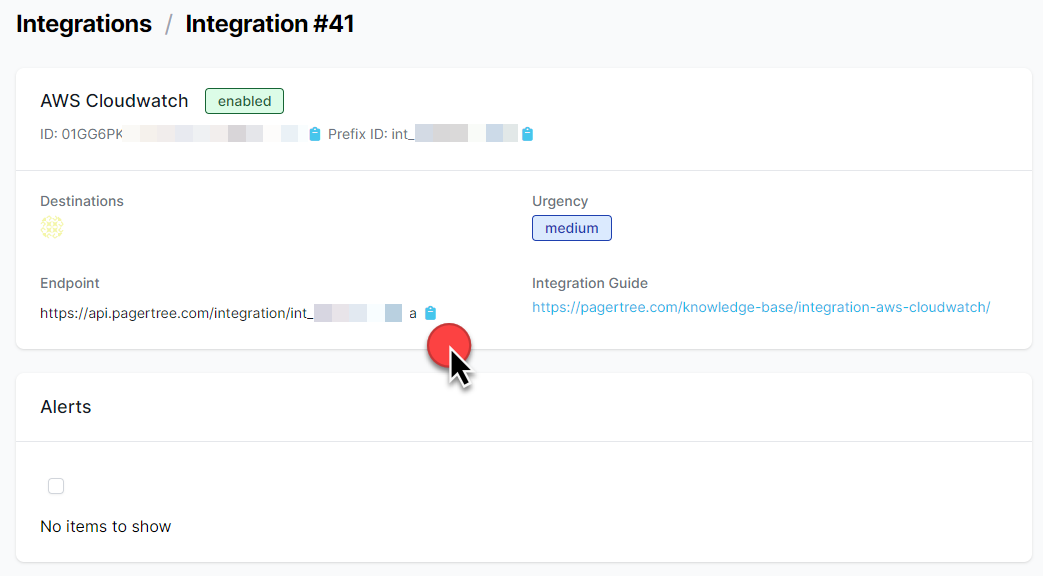Click the clipboard icon after the endpoint link
Image resolution: width=1043 pixels, height=576 pixels.
tap(430, 312)
